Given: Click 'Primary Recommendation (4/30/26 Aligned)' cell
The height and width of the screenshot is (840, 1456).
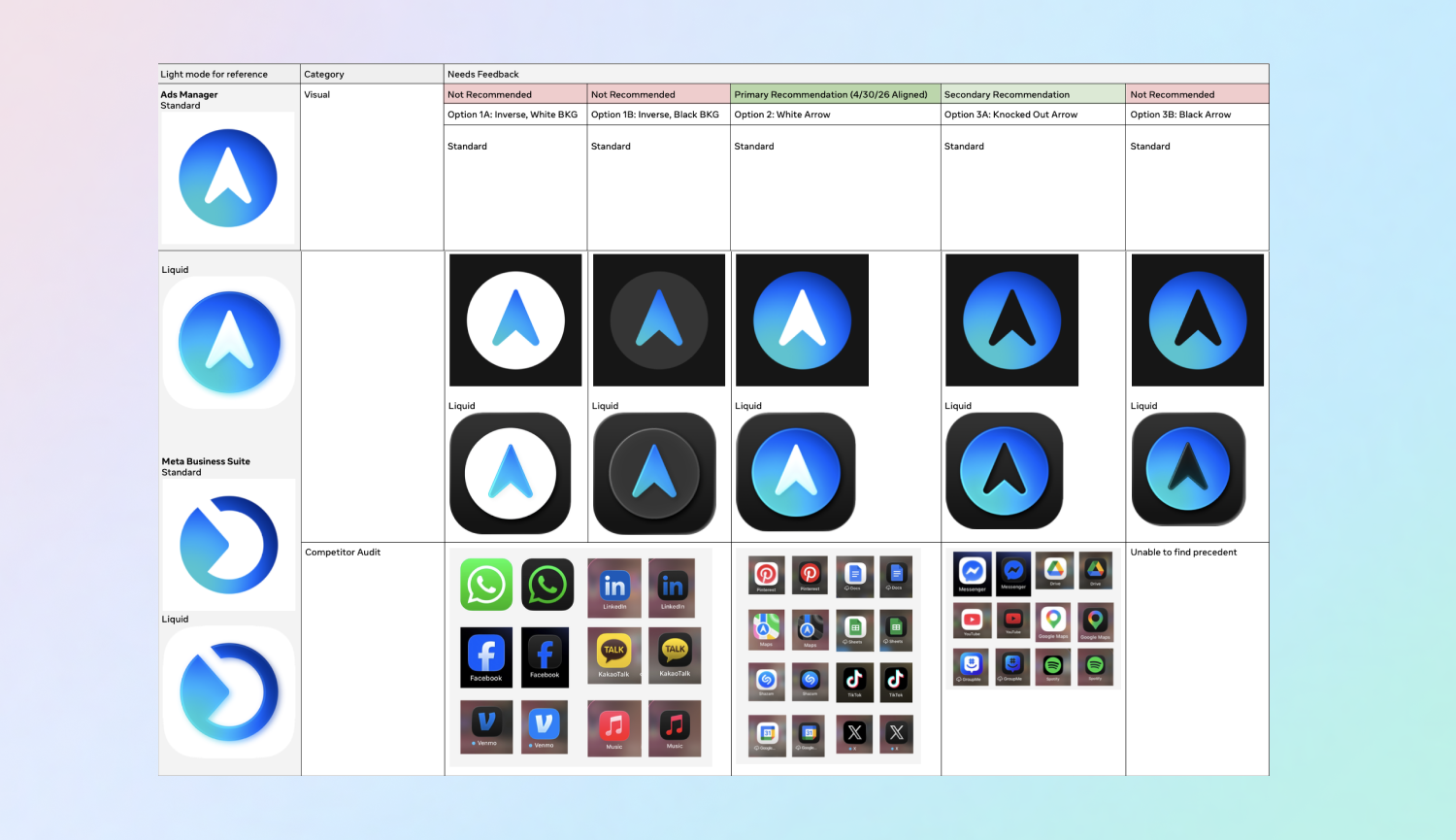Looking at the screenshot, I should click(x=836, y=94).
